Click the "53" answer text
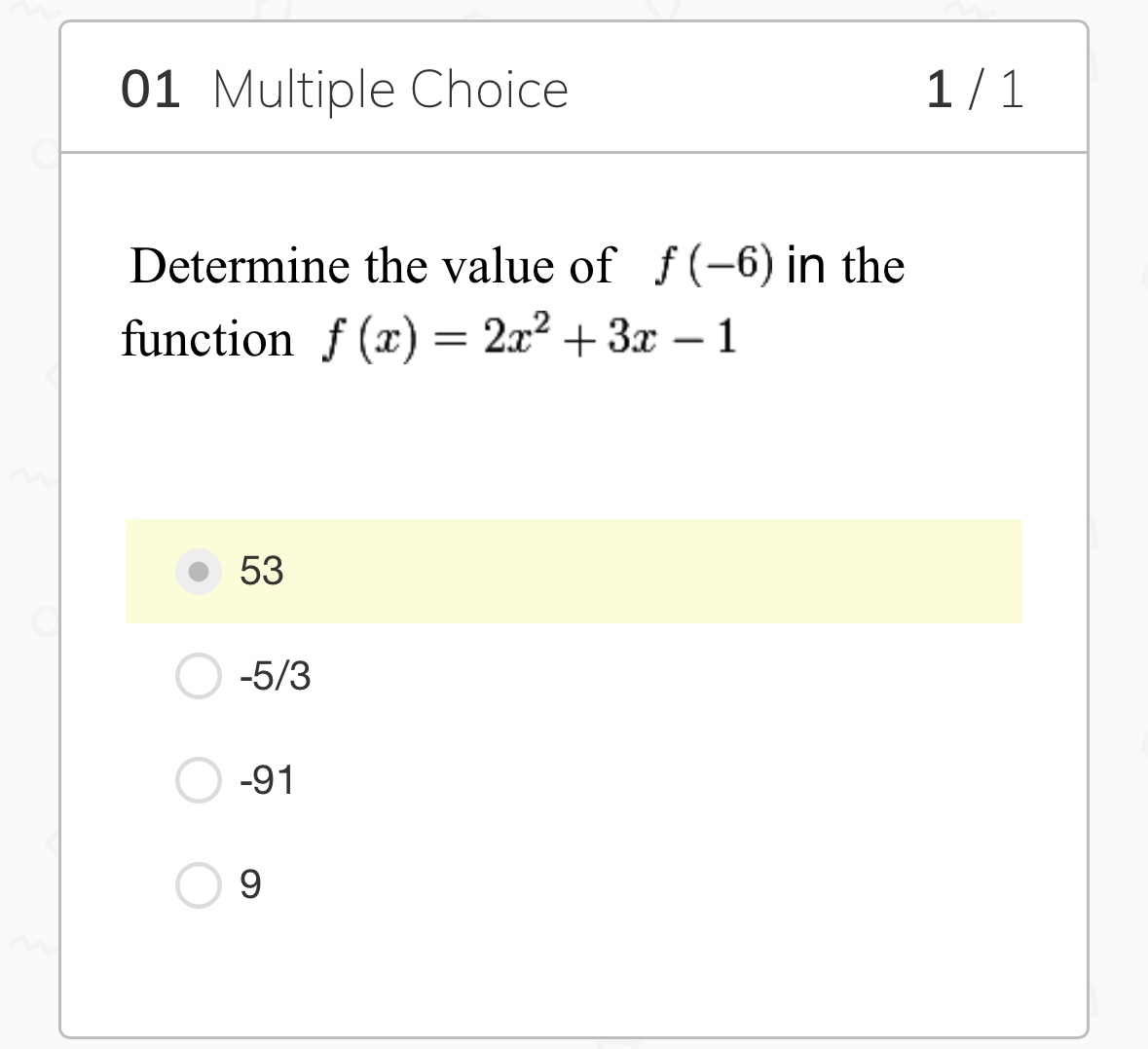This screenshot has width=1148, height=1049. [262, 572]
